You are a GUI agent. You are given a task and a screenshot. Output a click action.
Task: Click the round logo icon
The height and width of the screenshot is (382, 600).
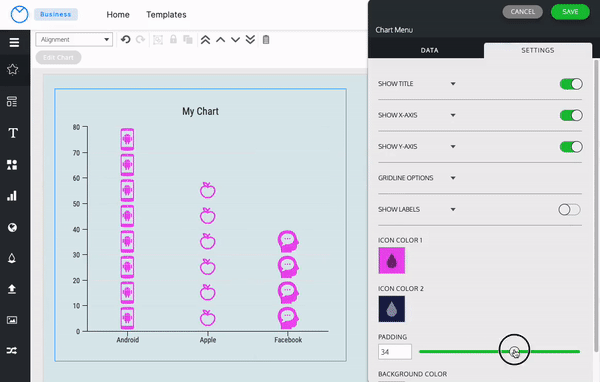(19, 15)
